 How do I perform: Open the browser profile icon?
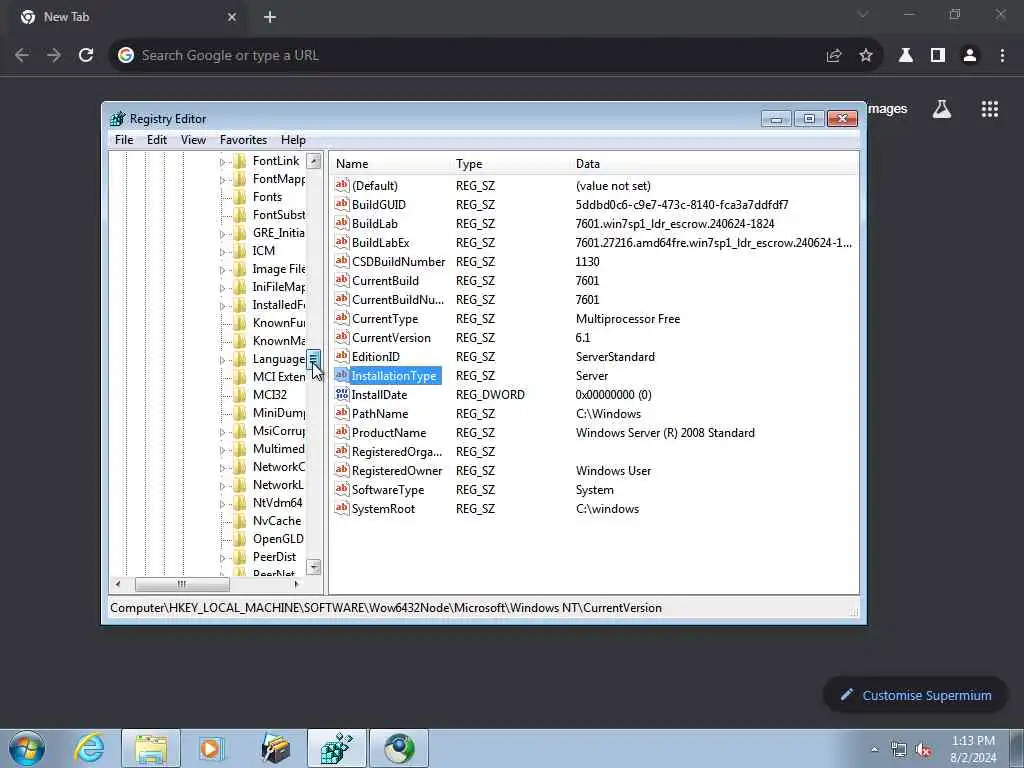coord(970,56)
